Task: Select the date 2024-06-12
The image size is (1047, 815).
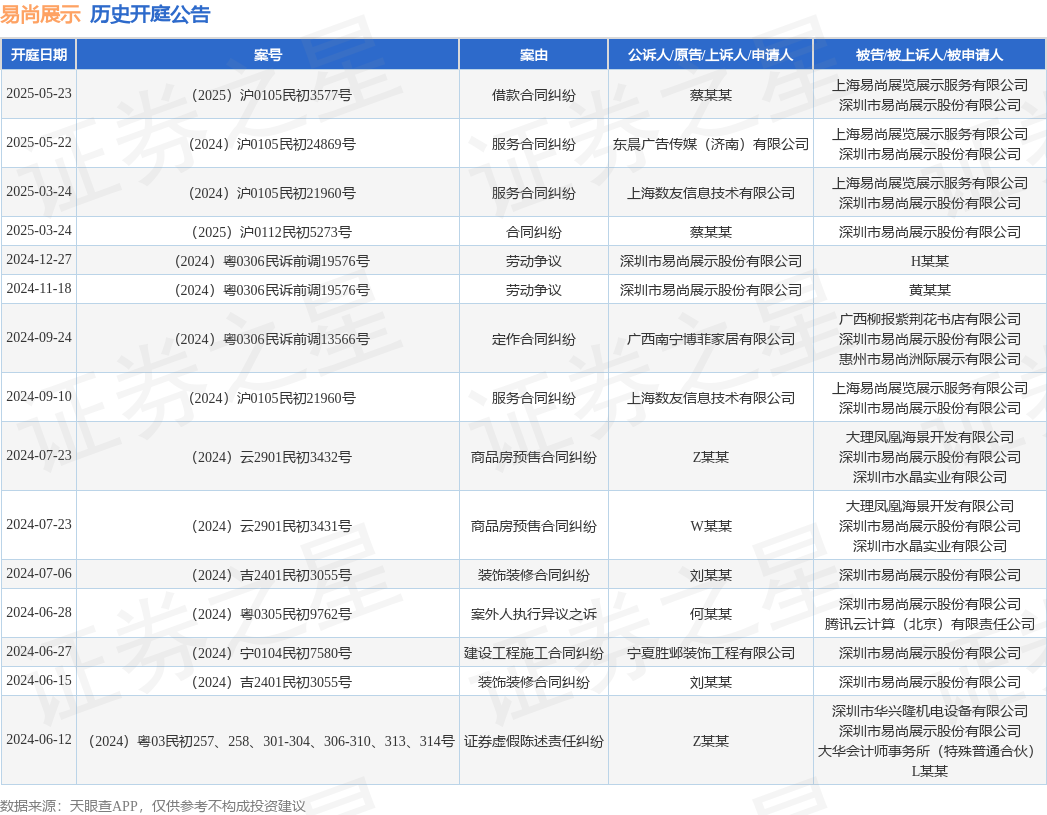Action: pos(39,740)
